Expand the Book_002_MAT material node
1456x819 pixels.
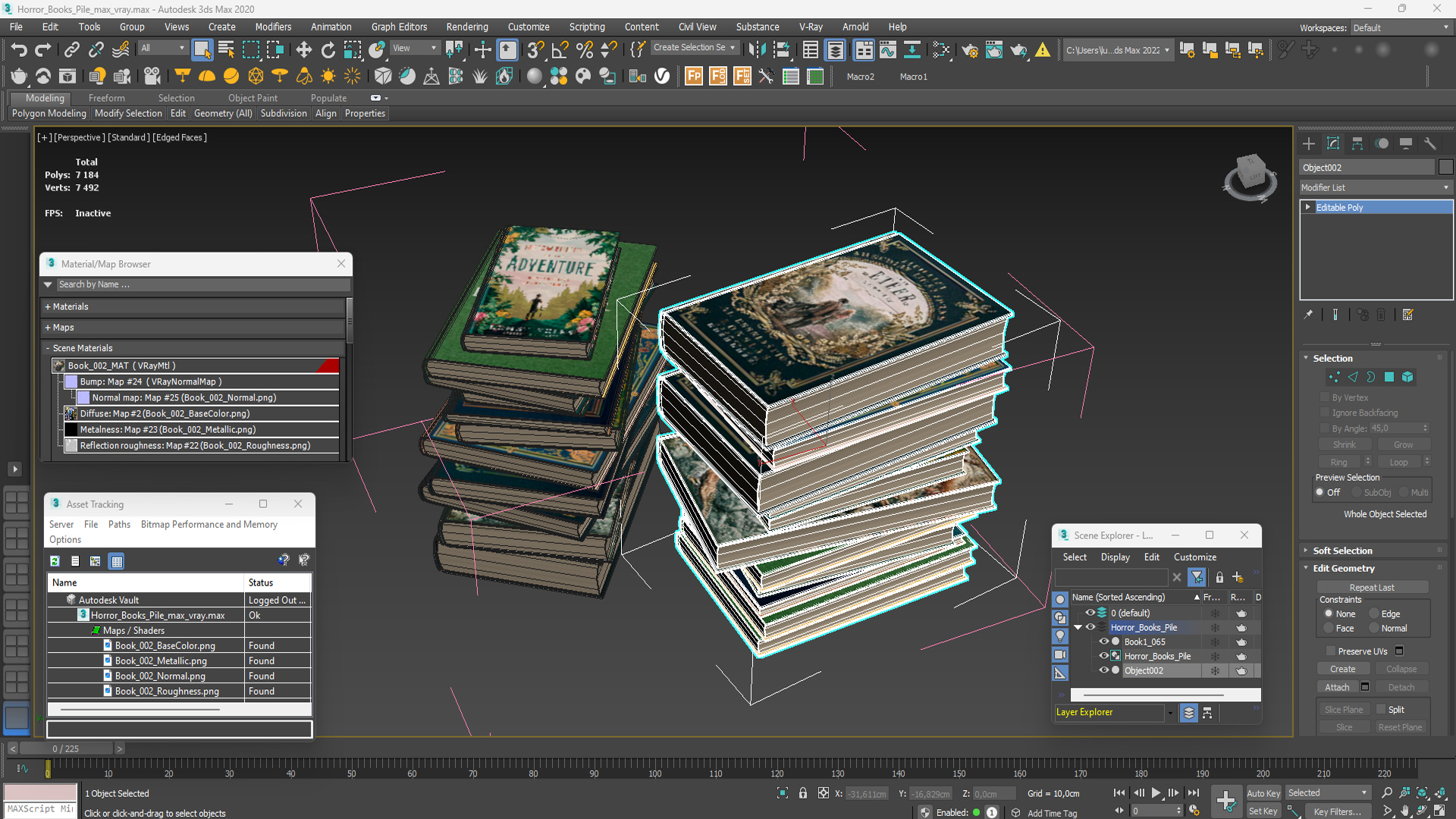pos(57,365)
